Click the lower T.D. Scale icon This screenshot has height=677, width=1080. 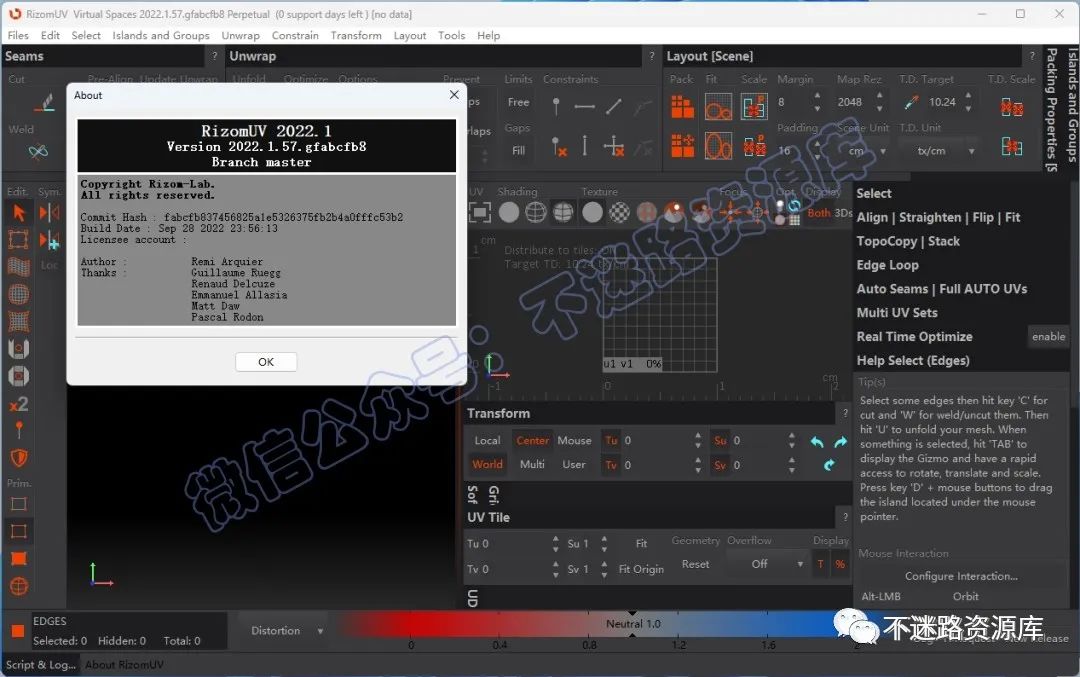click(1011, 145)
